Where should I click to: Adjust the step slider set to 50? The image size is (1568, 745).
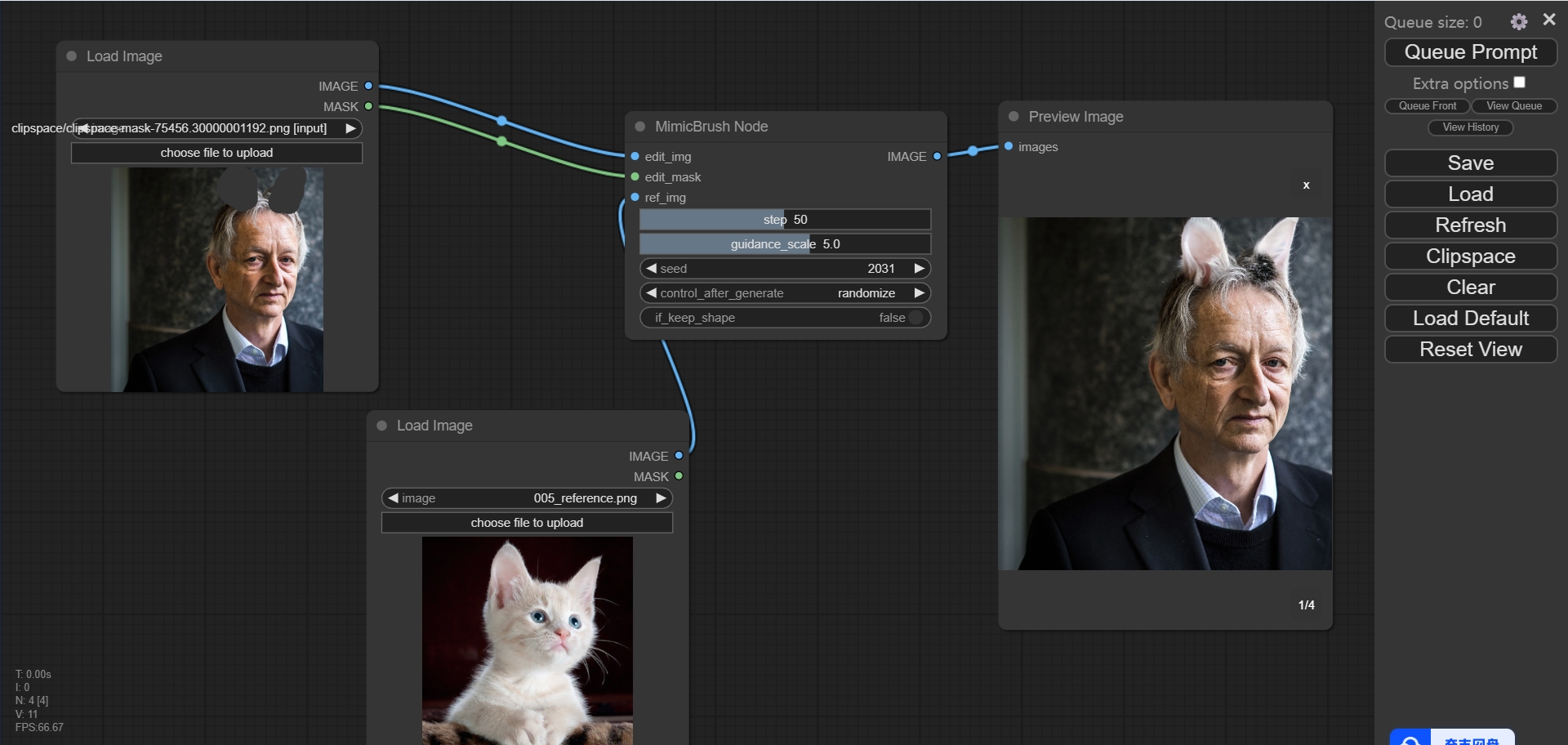click(x=785, y=220)
